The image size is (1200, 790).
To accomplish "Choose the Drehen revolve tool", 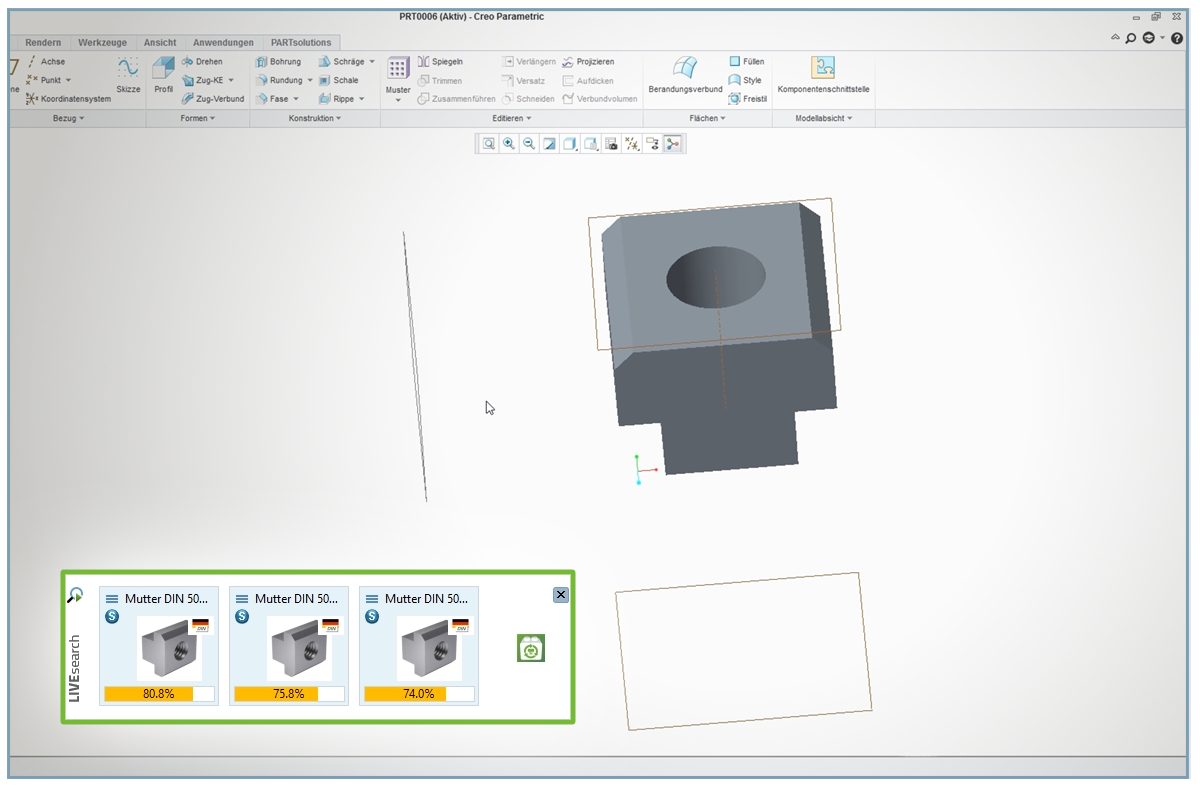I will pos(202,62).
